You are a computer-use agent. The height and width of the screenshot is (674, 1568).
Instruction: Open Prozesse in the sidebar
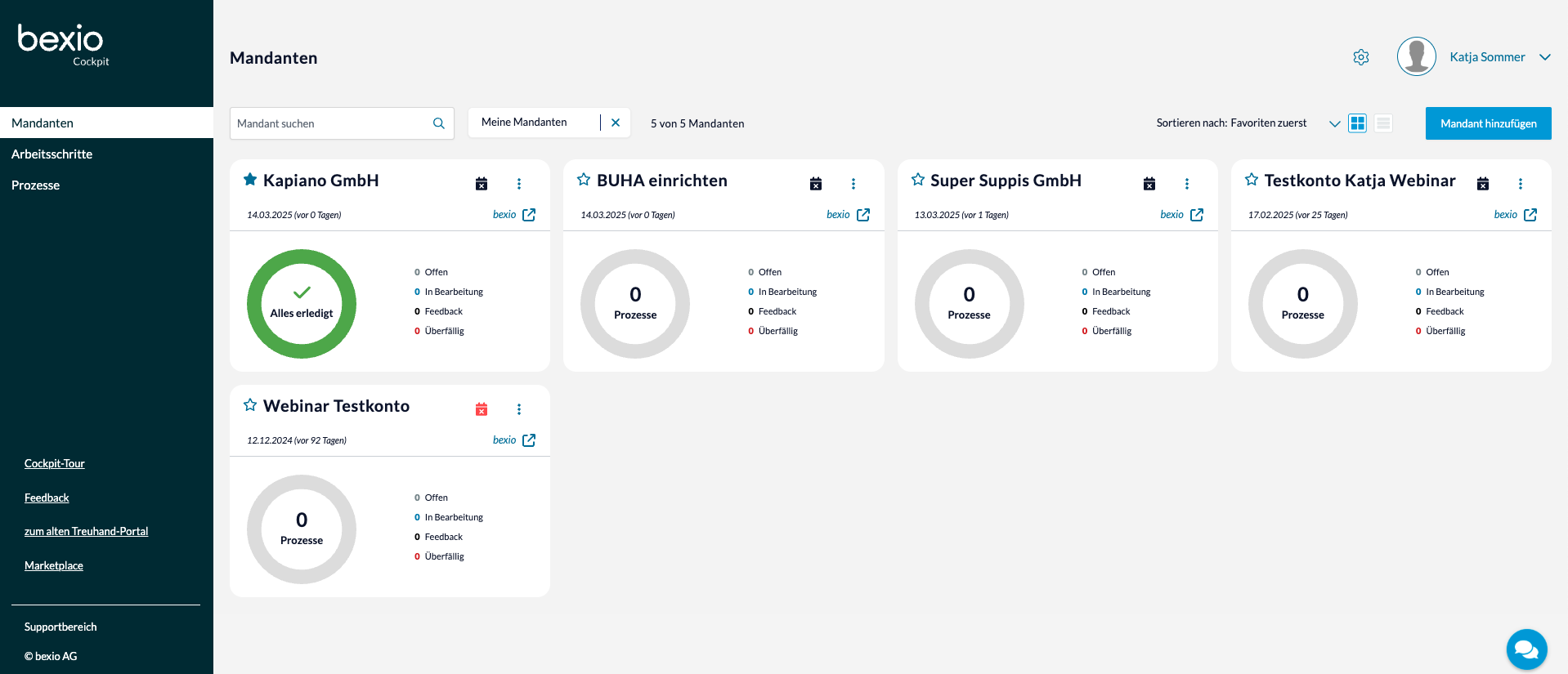(x=35, y=185)
